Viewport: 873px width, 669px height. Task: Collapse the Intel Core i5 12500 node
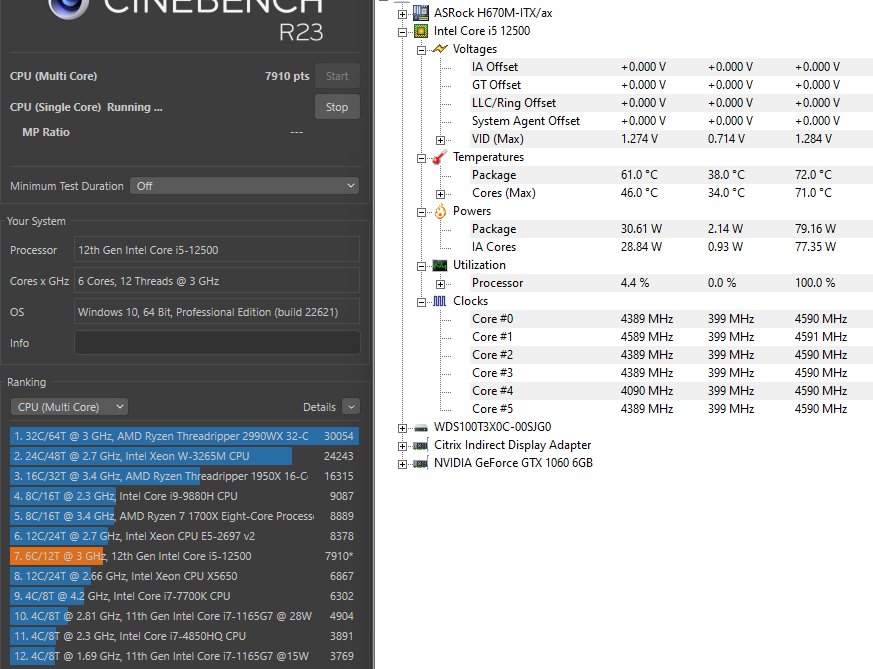(x=403, y=32)
